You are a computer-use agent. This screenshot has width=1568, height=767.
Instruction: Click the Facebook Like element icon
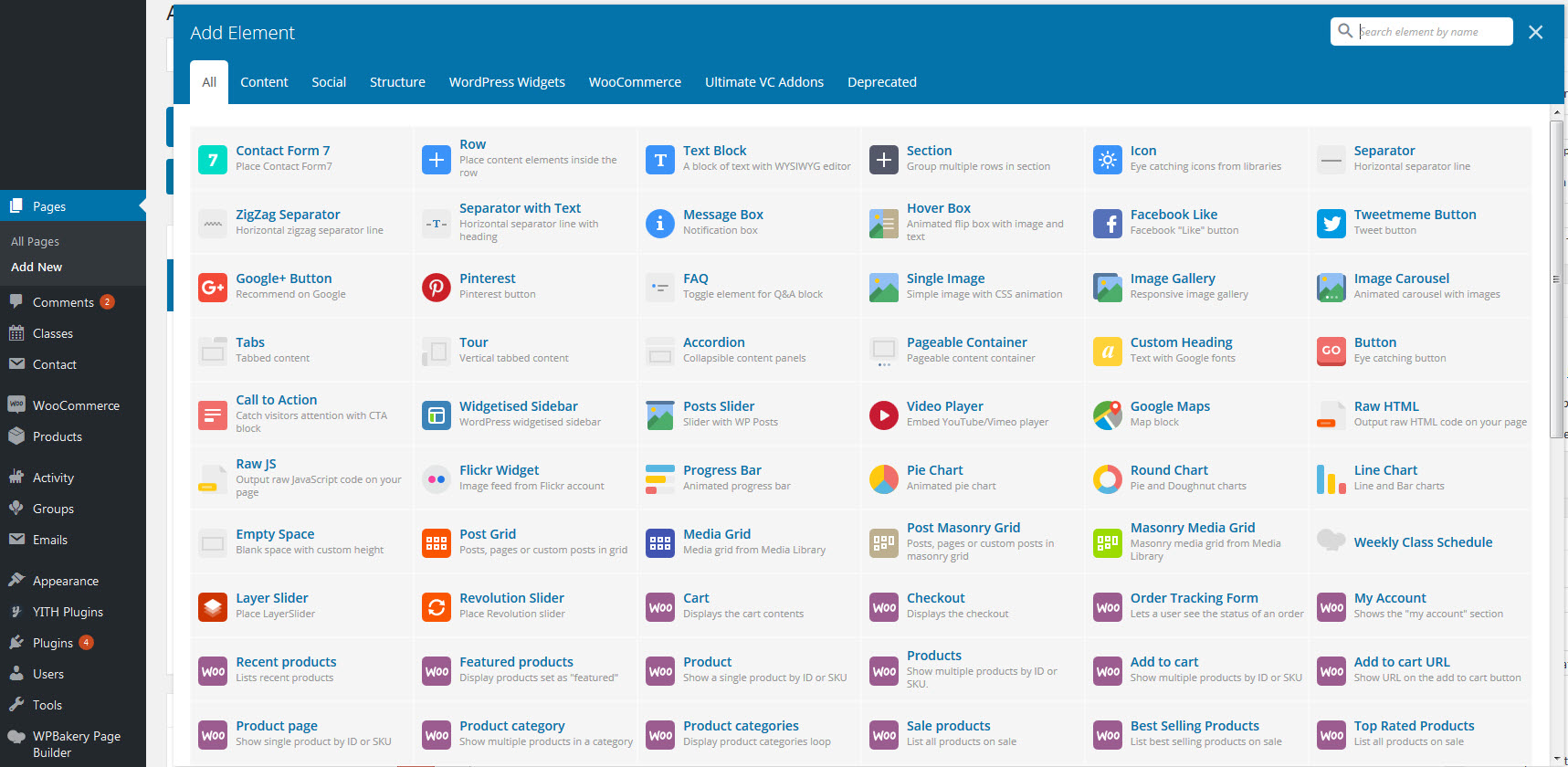coord(1107,224)
